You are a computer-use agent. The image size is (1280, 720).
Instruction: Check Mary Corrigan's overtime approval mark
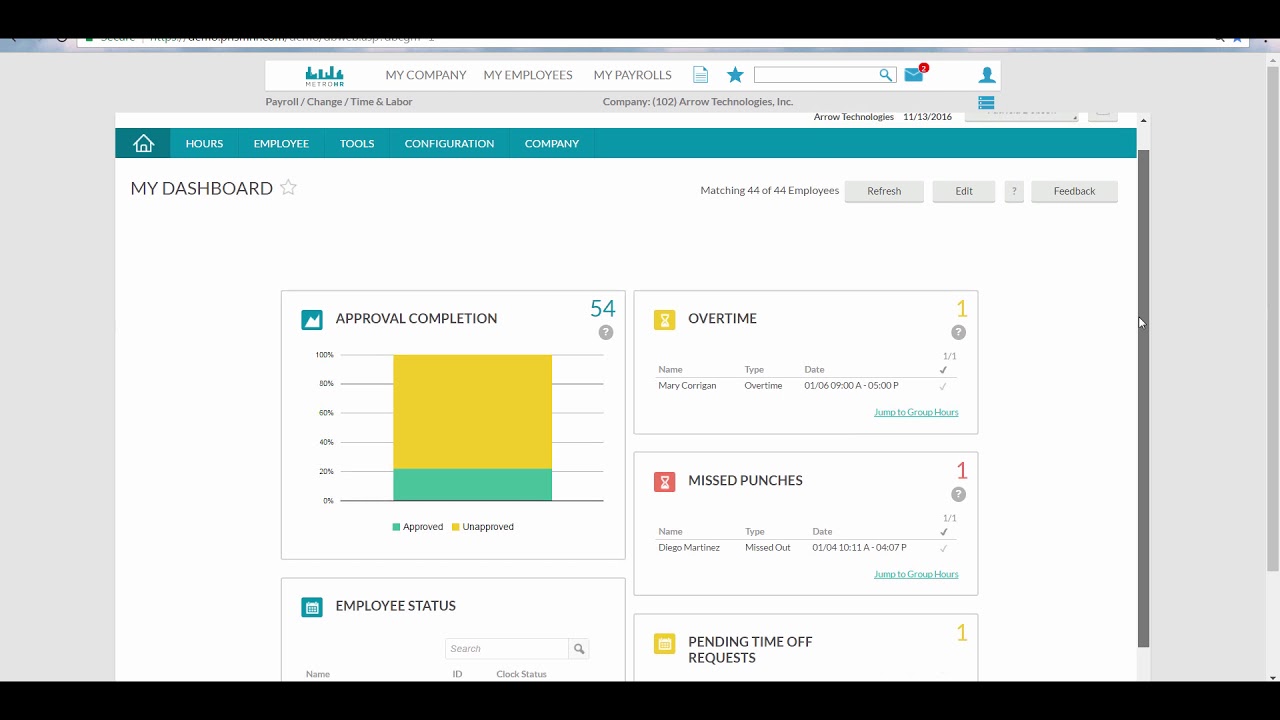click(943, 386)
